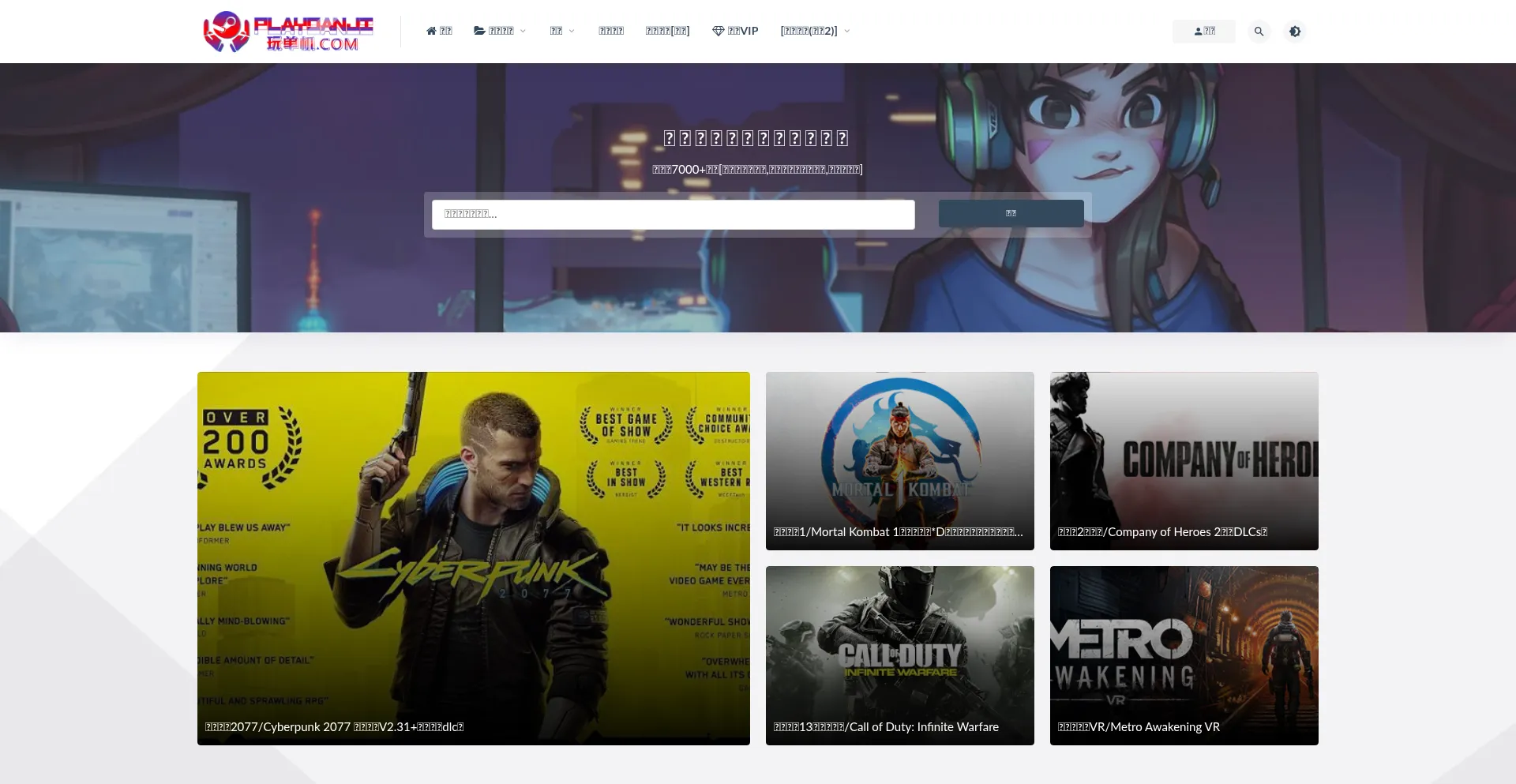Open the folder-icon category menu

500,31
